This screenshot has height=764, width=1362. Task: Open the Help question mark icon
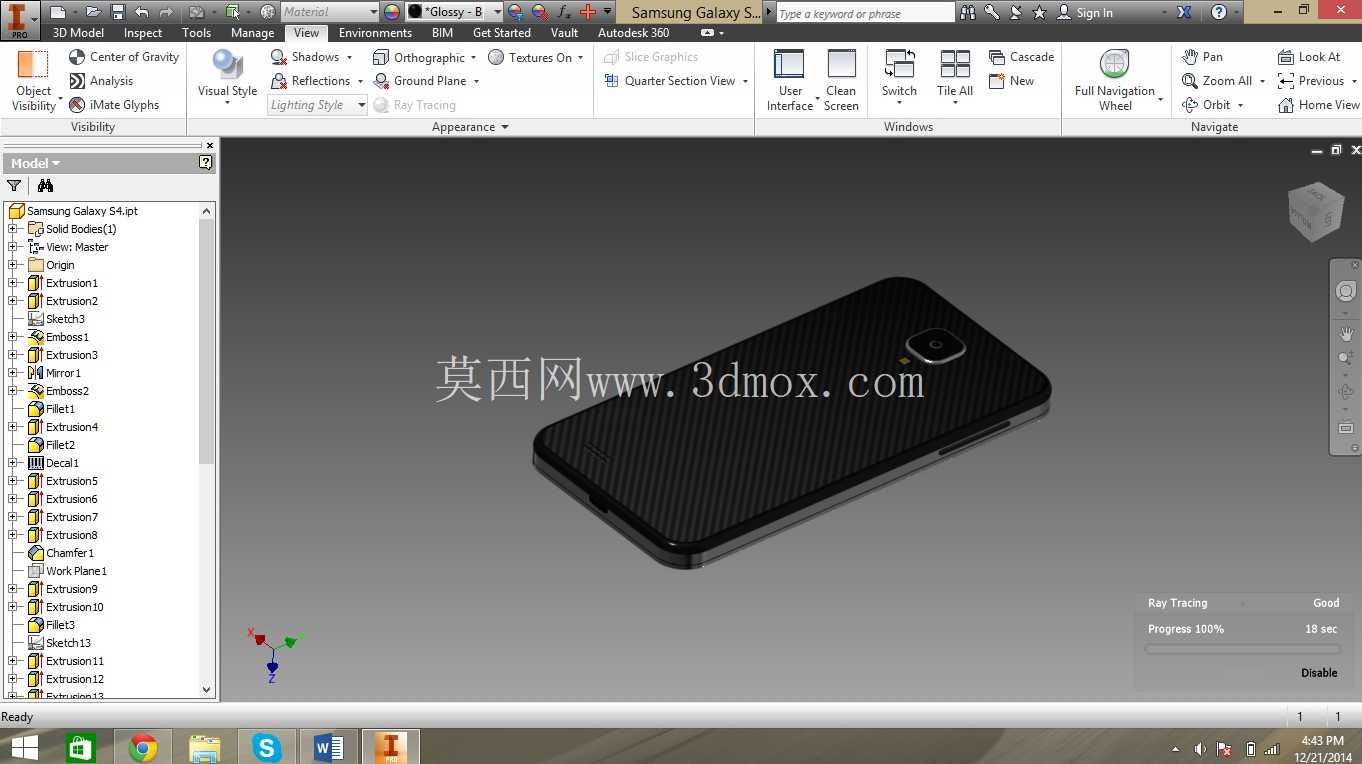[1218, 12]
